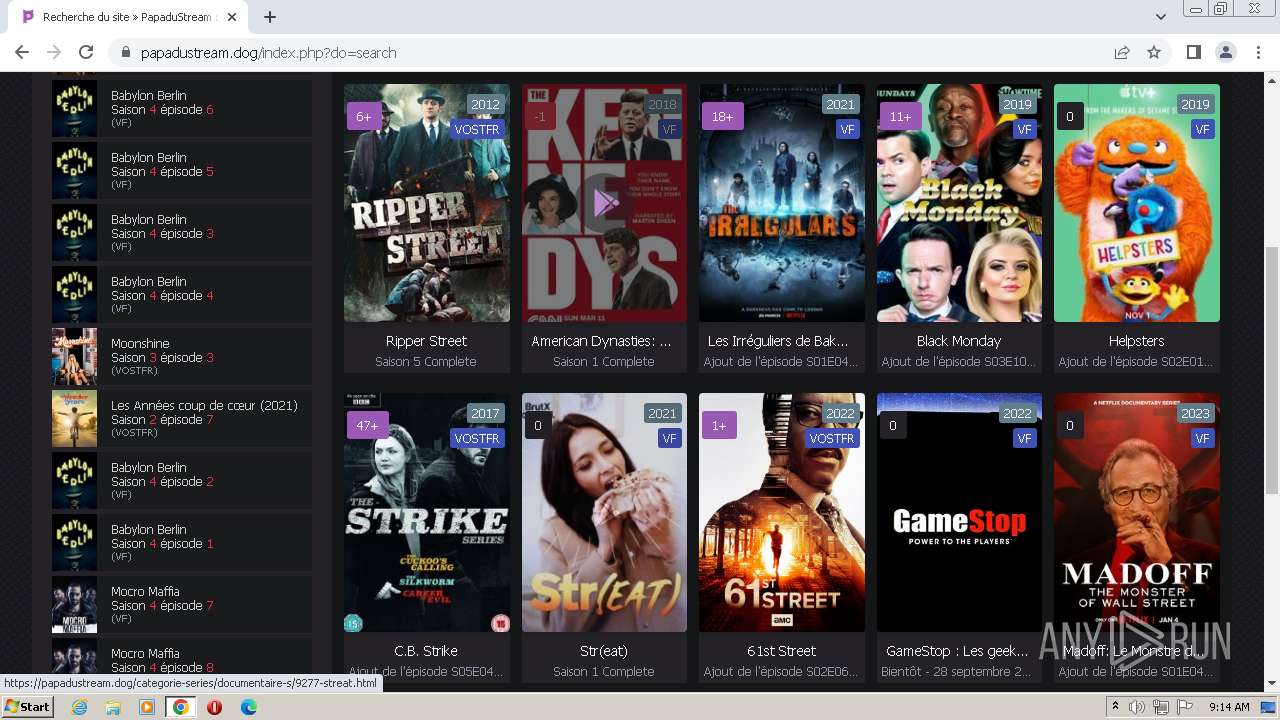Open Les Irréguliers de Baker Street poster
The height and width of the screenshot is (720, 1280).
click(x=781, y=203)
